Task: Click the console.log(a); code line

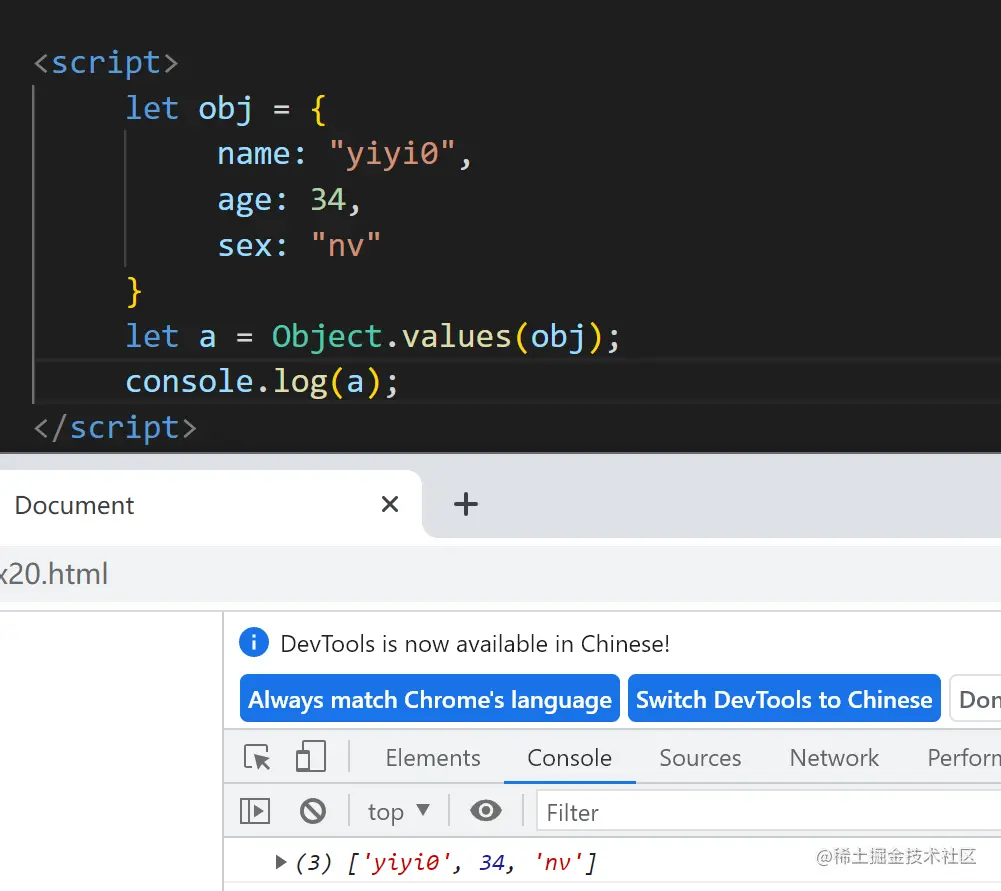Action: click(x=262, y=382)
